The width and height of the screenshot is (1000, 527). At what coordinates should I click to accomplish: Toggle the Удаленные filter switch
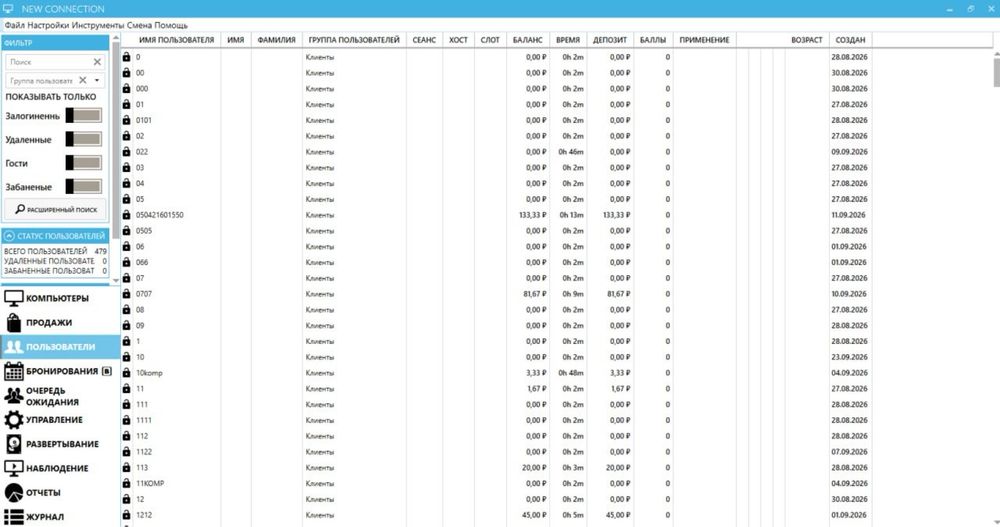pos(84,139)
